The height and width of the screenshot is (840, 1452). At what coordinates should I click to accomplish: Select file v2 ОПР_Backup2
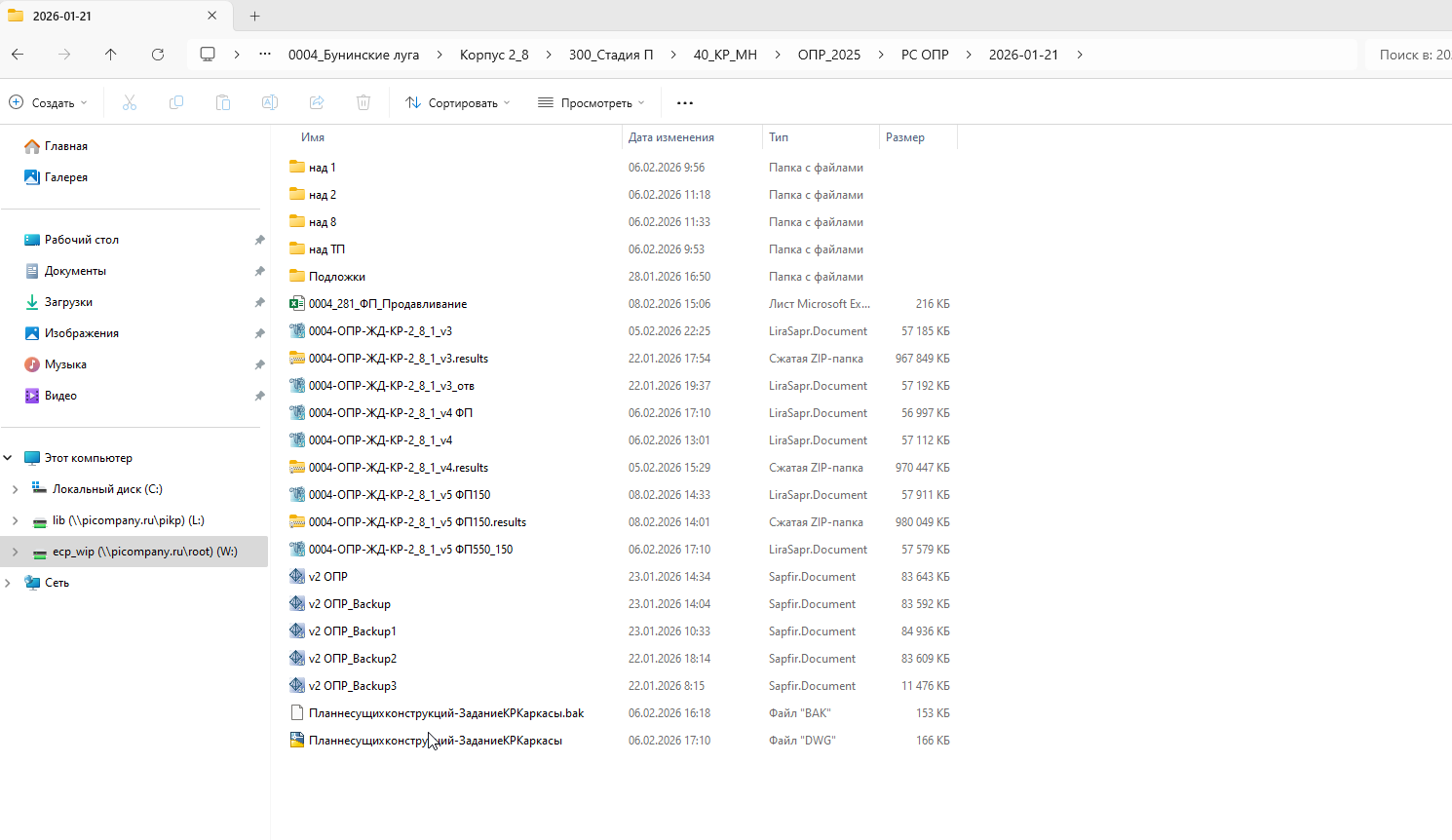(353, 659)
